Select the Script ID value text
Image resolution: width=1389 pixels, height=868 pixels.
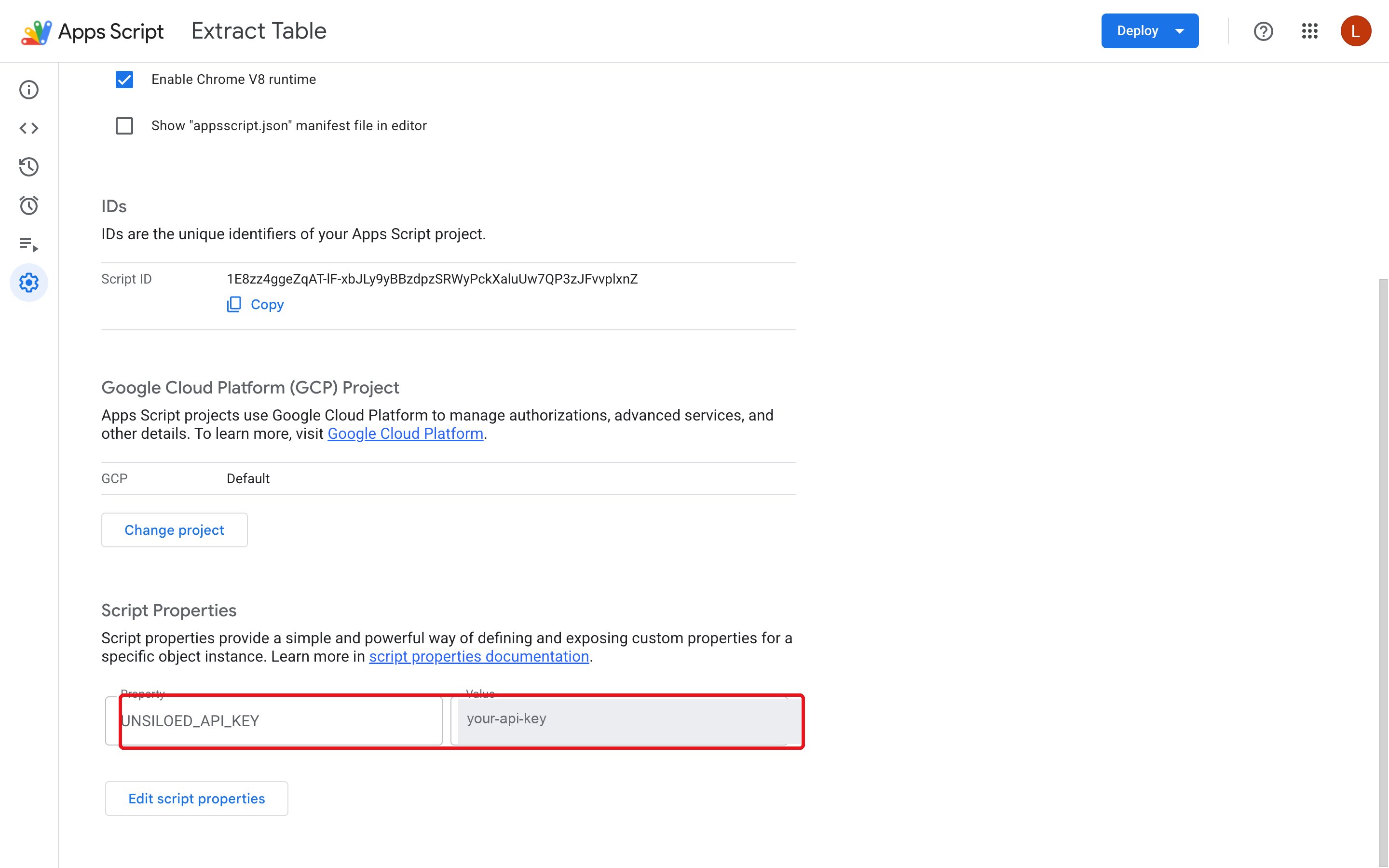tap(432, 279)
